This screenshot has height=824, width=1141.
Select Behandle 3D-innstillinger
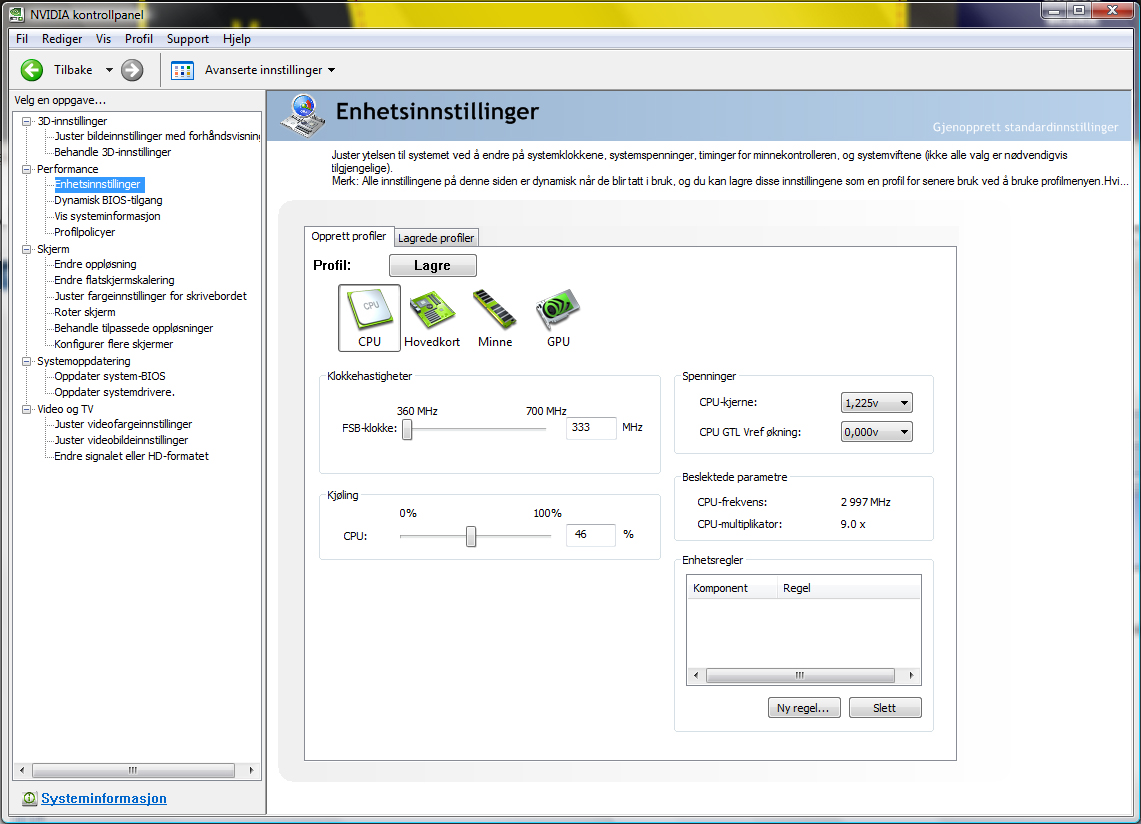pos(113,152)
